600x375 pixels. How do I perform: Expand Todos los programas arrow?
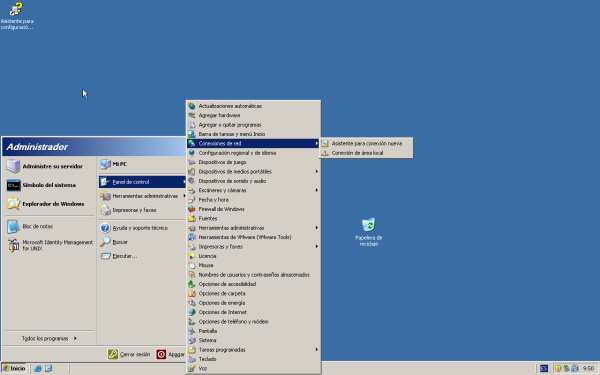pos(75,338)
